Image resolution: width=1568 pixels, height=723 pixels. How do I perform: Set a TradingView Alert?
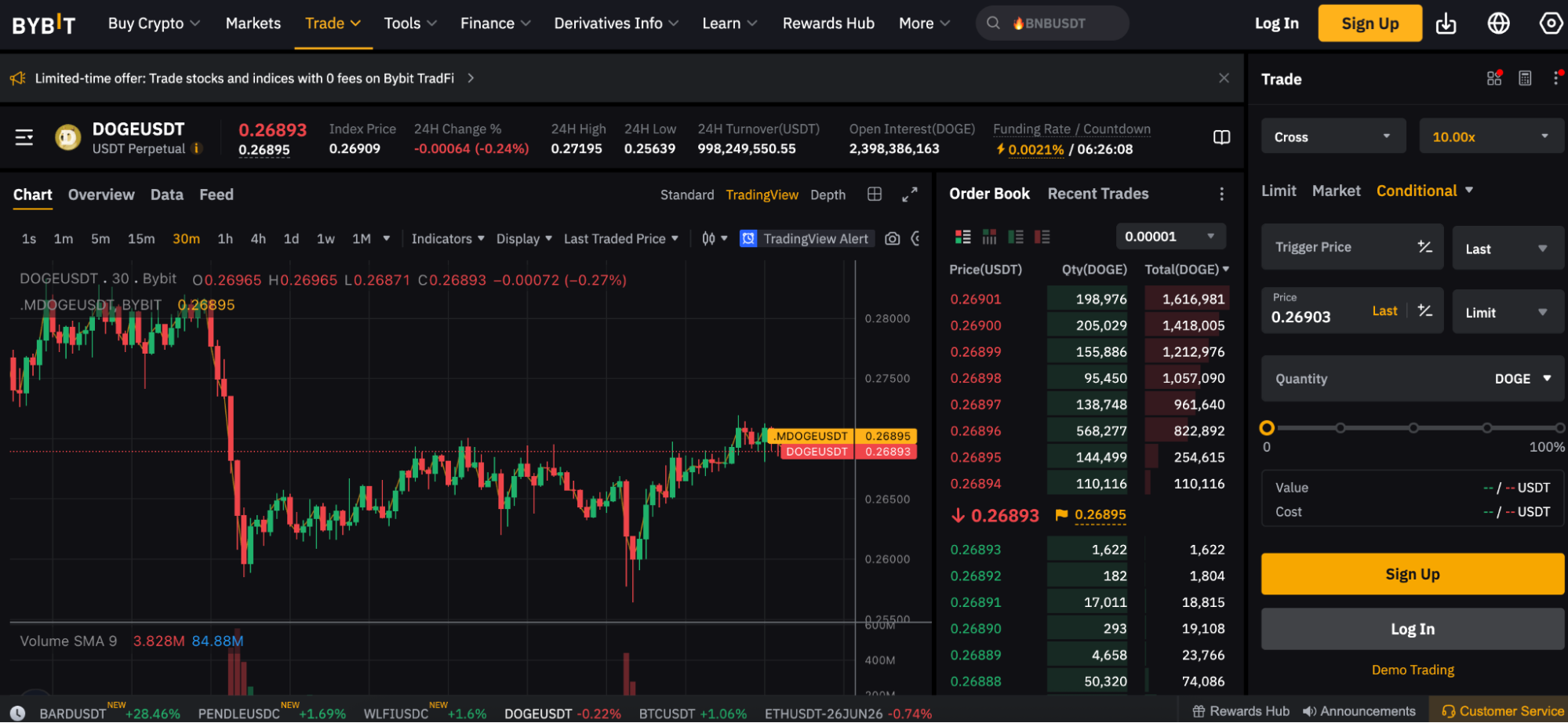click(x=806, y=238)
